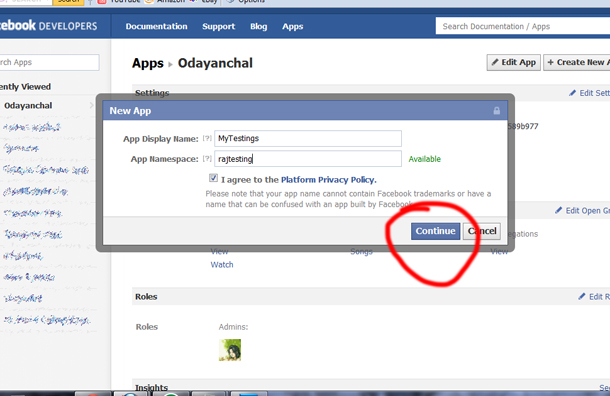Click the lock icon in New App header
The height and width of the screenshot is (396, 610).
(496, 111)
